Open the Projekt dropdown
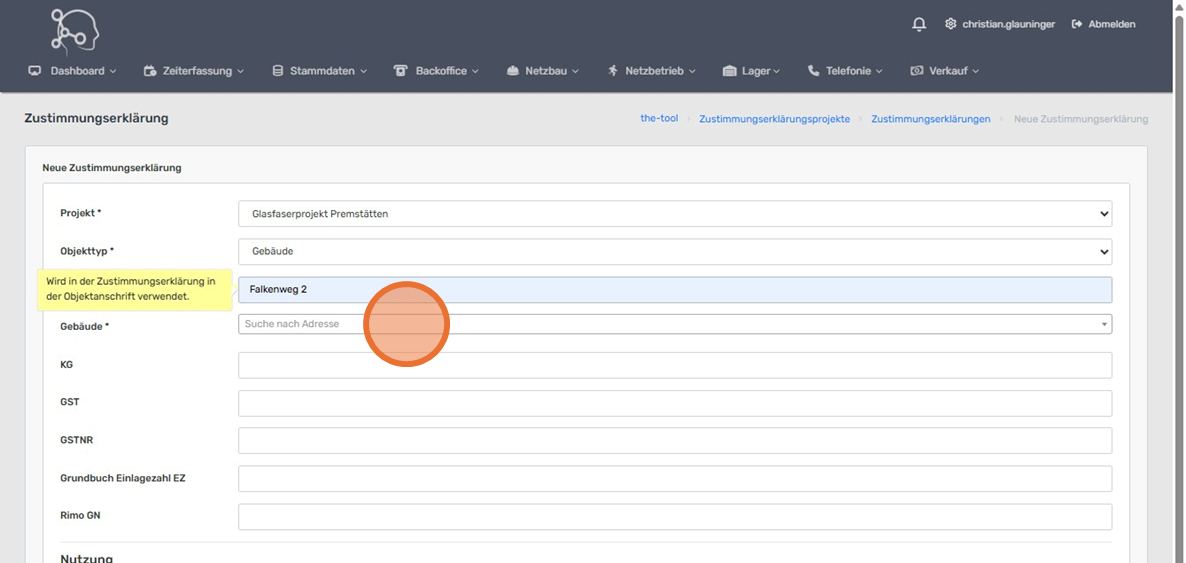This screenshot has height=563, width=1186. 674,214
